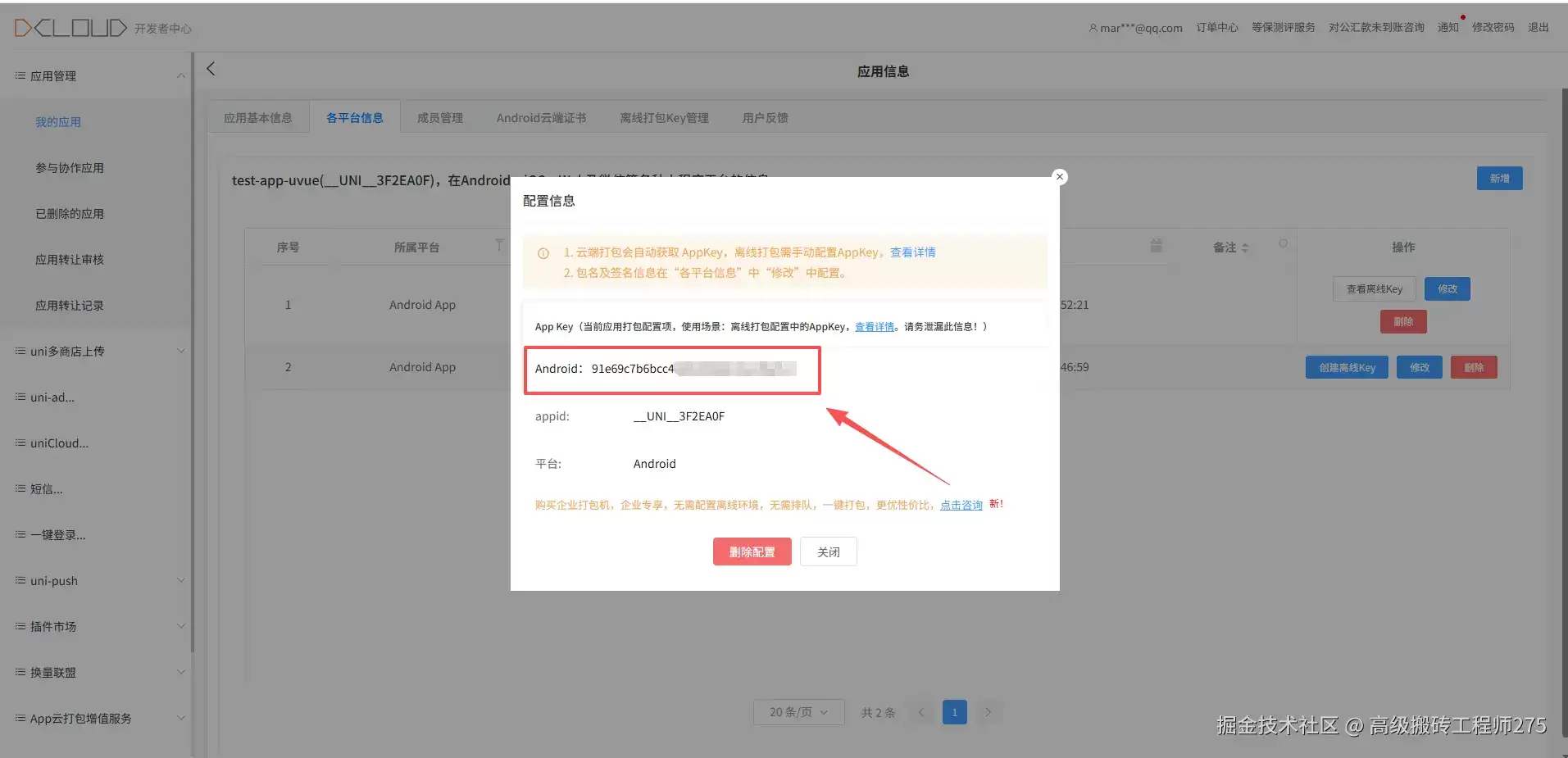Collapse the 应用管理 sidebar section
1568x758 pixels.
tap(180, 75)
